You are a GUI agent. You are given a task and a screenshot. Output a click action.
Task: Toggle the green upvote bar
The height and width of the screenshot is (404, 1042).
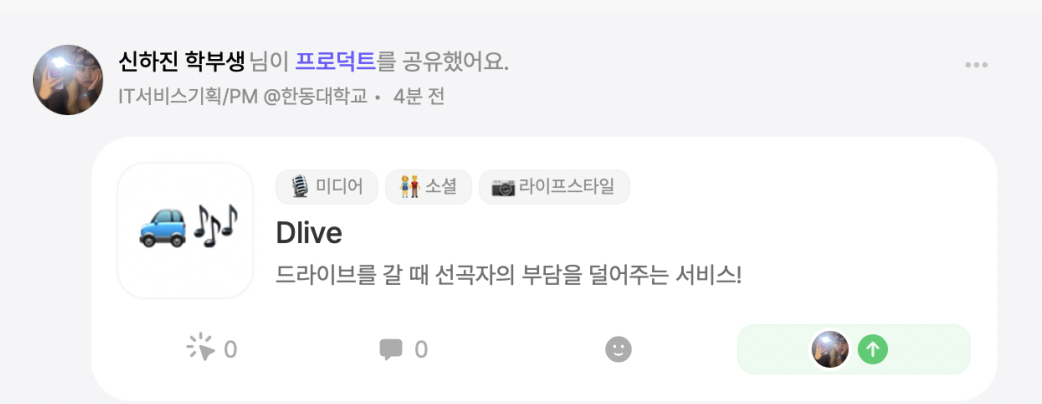[854, 350]
